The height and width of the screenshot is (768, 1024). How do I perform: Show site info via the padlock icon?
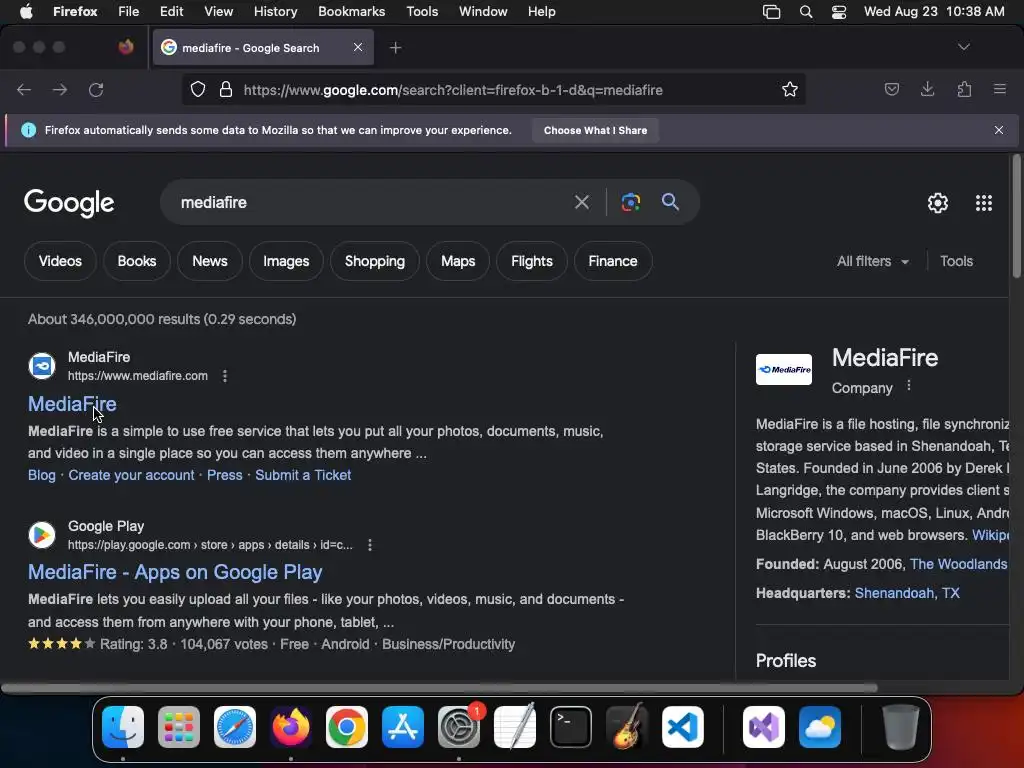[226, 89]
